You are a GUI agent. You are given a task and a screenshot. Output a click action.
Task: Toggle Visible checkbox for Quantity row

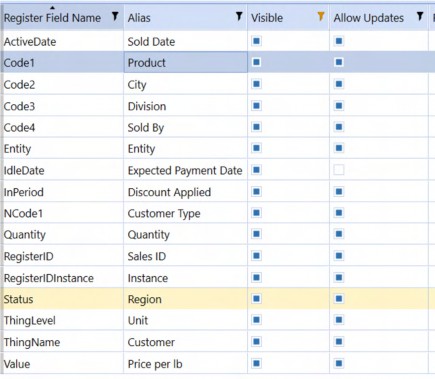[256, 234]
